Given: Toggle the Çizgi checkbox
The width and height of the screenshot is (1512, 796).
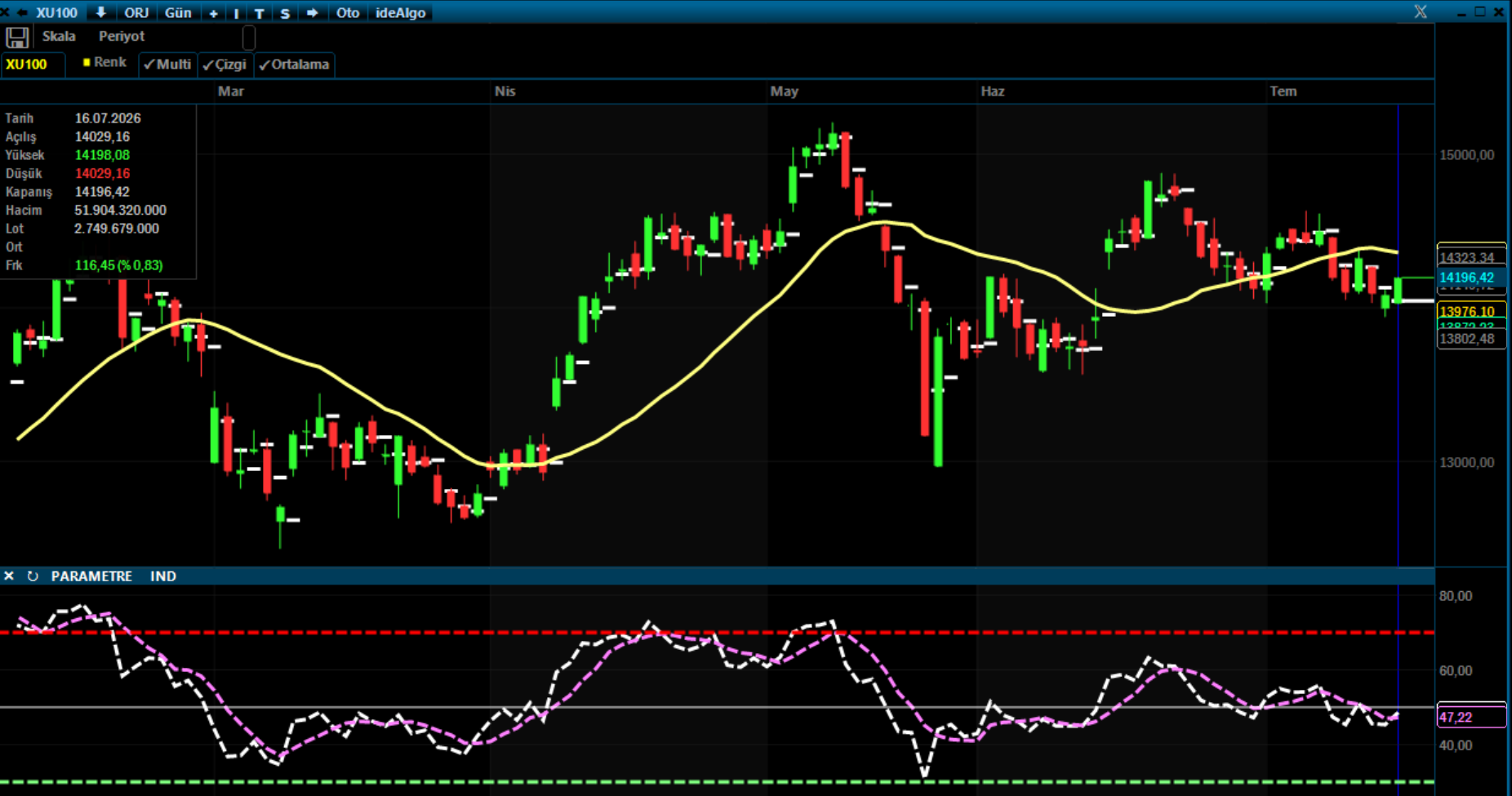Looking at the screenshot, I should 225,64.
